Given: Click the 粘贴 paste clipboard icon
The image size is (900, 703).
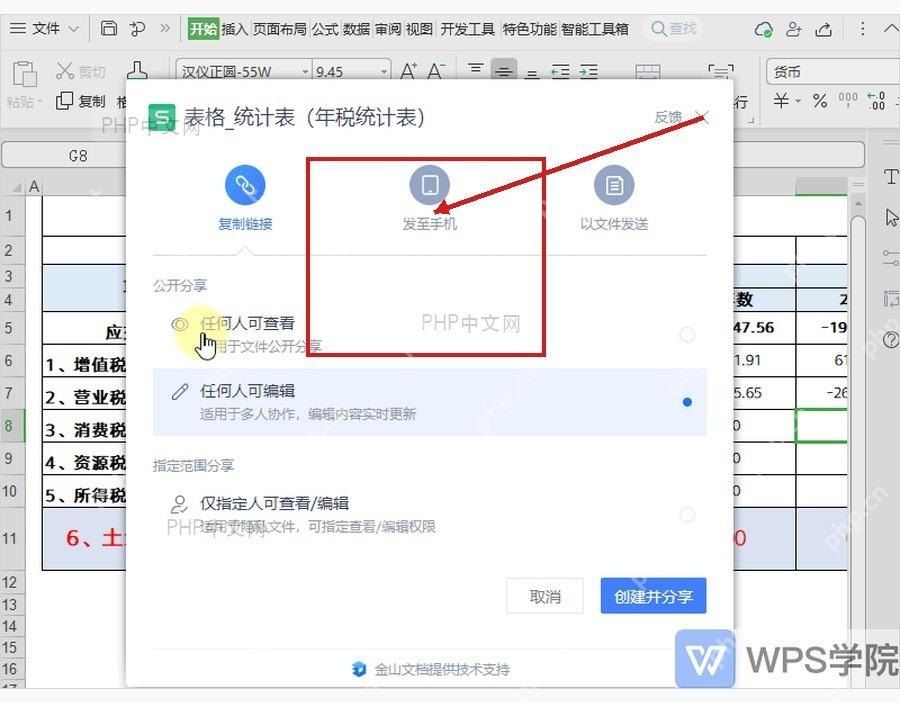Looking at the screenshot, I should (x=25, y=74).
